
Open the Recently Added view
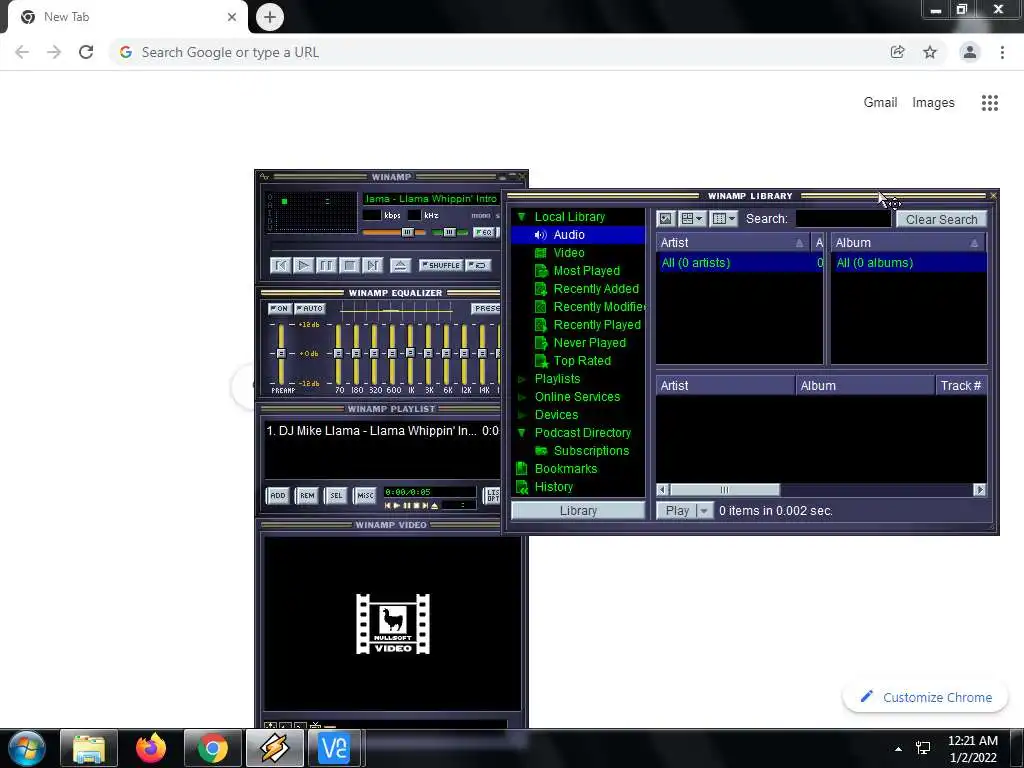click(596, 289)
